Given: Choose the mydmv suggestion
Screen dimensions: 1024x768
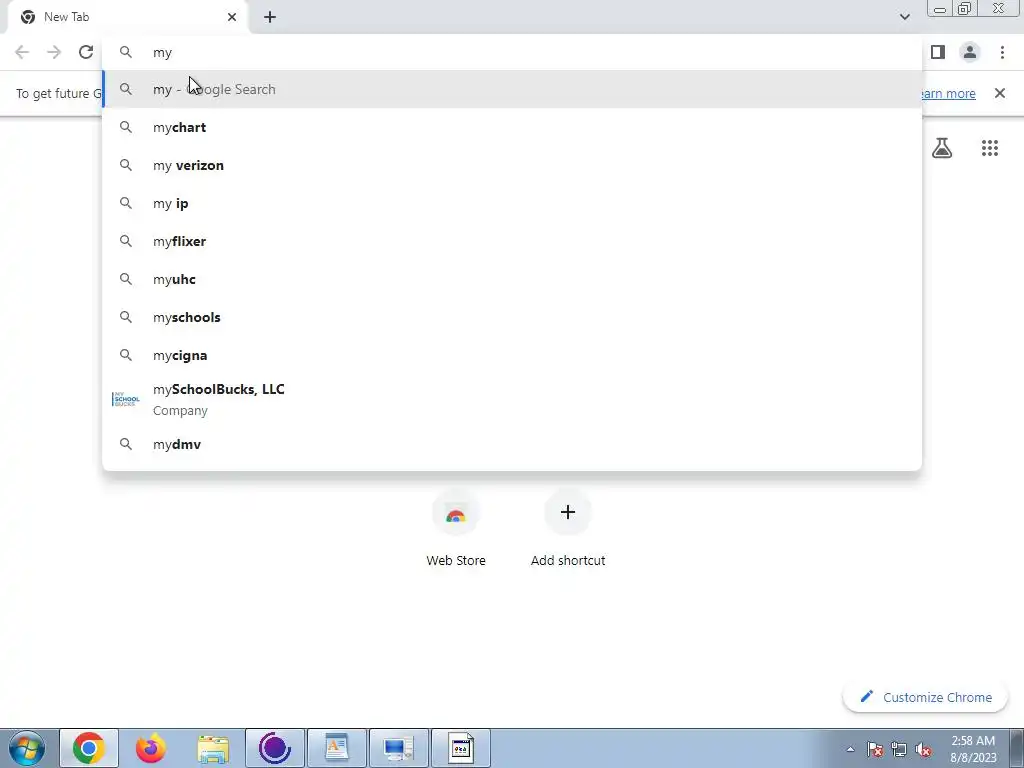Looking at the screenshot, I should tap(512, 444).
